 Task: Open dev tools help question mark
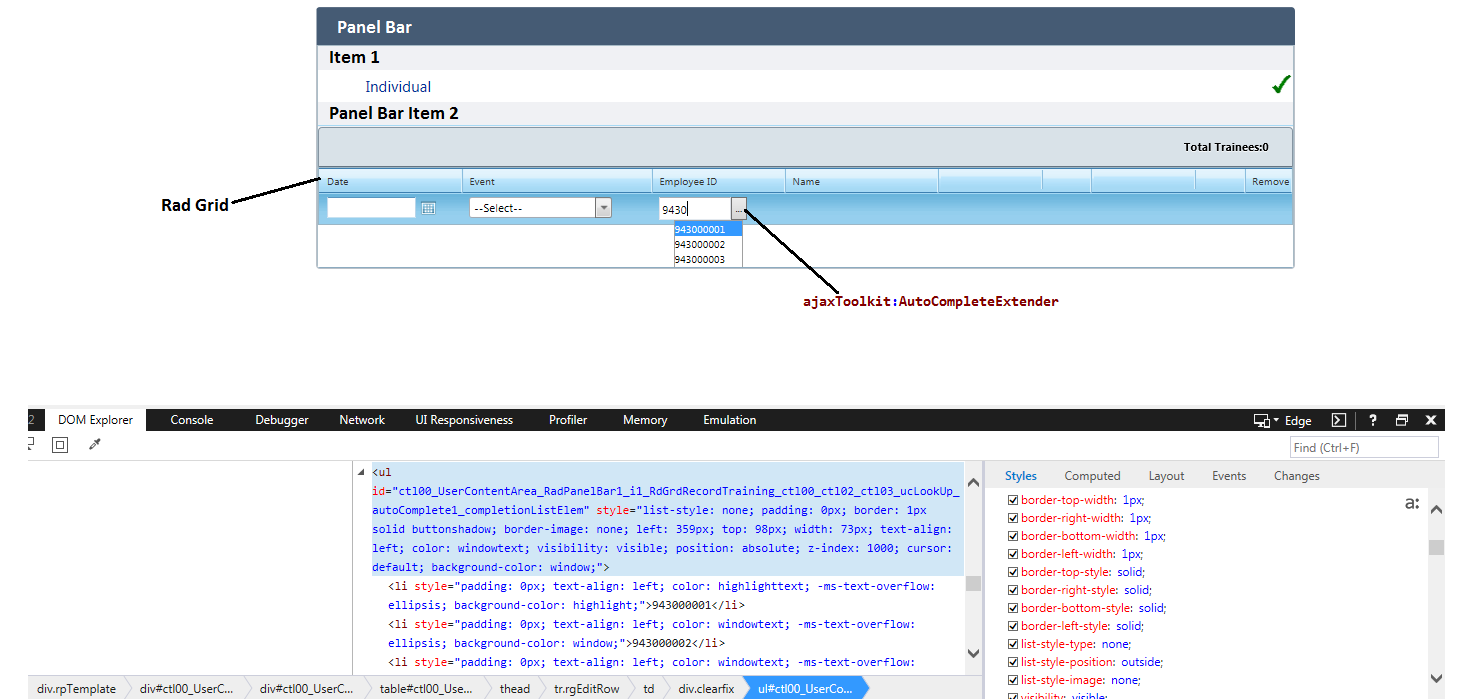click(1373, 420)
